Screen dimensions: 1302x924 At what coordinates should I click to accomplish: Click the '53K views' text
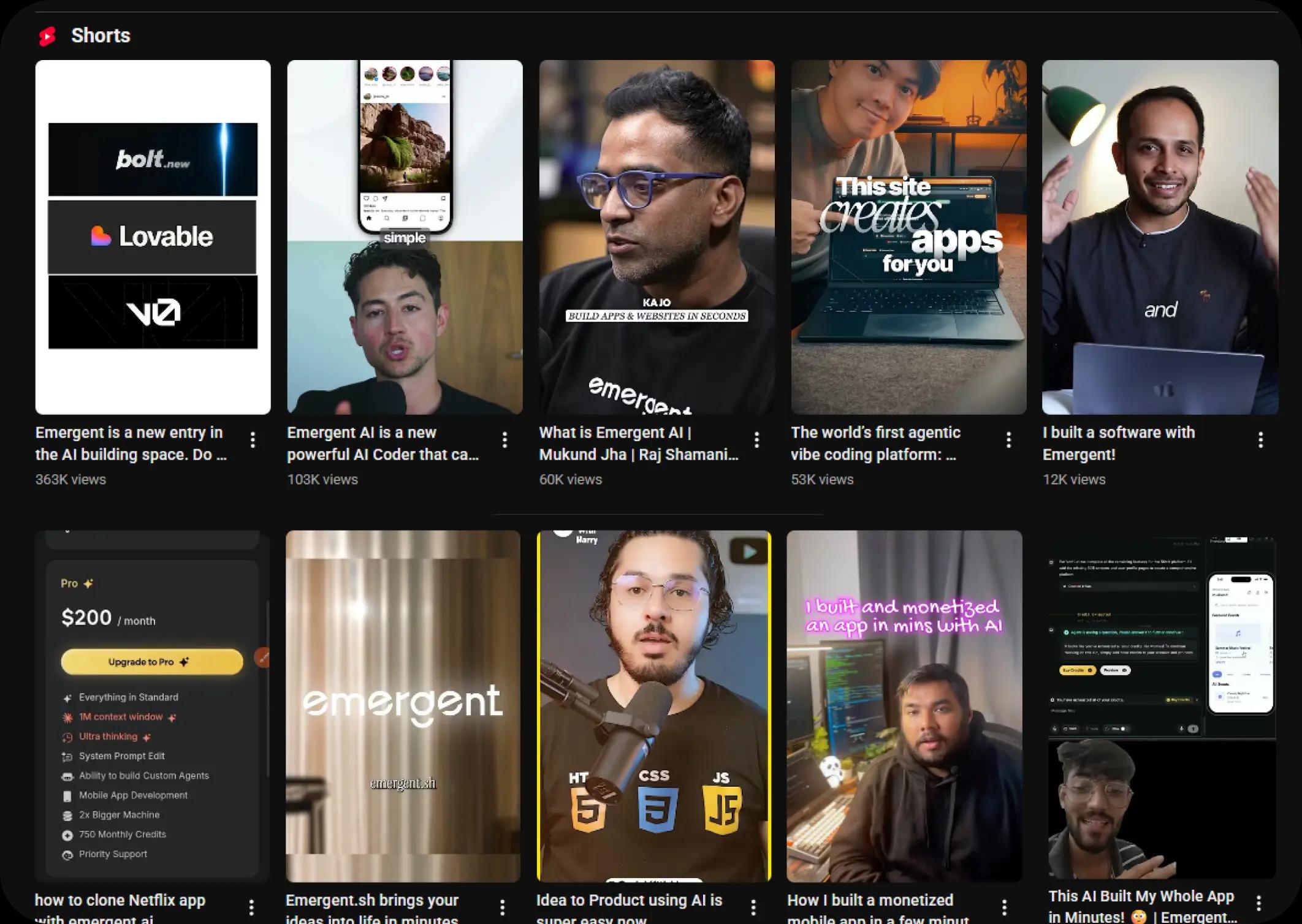(822, 480)
